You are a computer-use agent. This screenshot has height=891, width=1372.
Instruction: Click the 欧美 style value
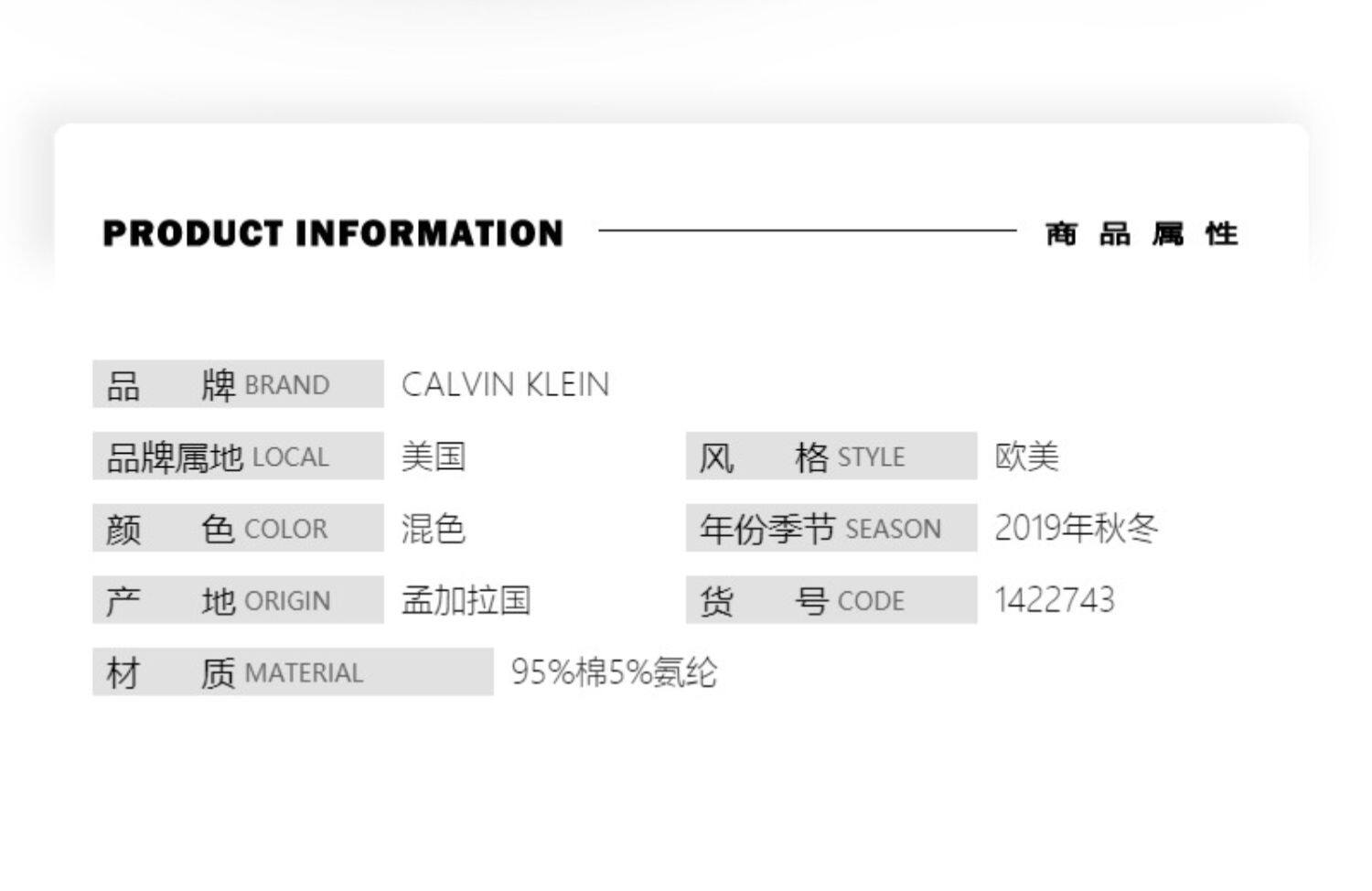click(1026, 456)
